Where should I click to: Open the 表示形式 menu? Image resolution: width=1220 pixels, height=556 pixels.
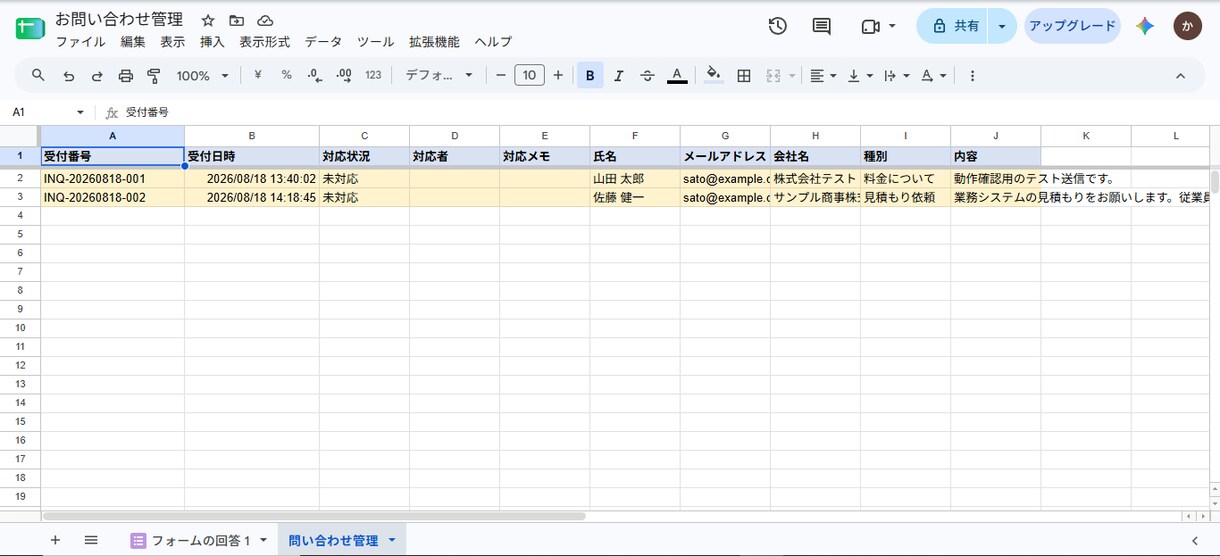[x=265, y=42]
